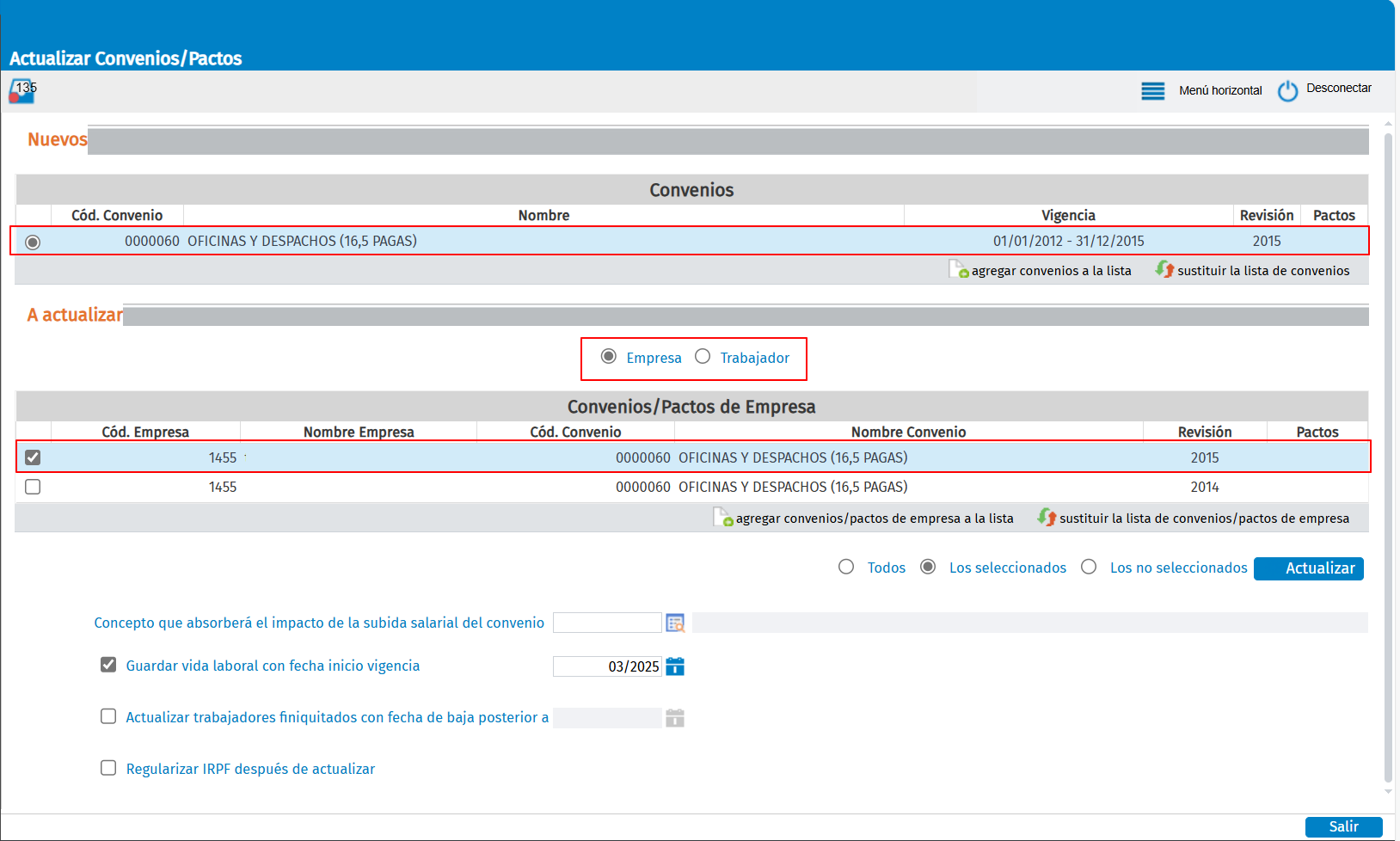Select the Trabajador radio option
Screen dimensions: 1400x841
pyautogui.click(x=703, y=357)
